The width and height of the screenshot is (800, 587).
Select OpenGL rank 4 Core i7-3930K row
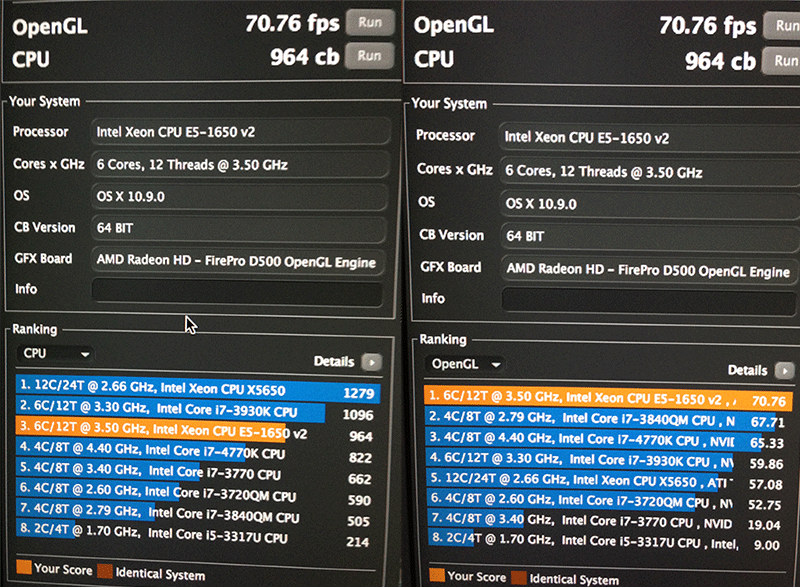608,461
